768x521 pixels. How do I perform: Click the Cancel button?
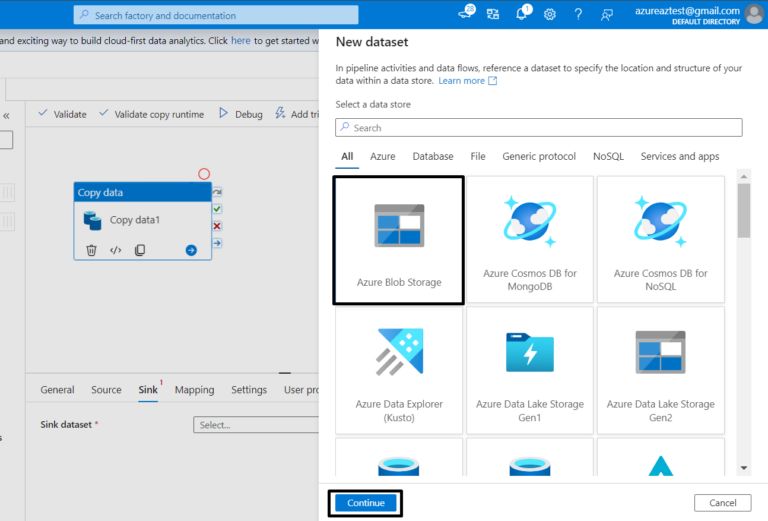pyautogui.click(x=722, y=503)
